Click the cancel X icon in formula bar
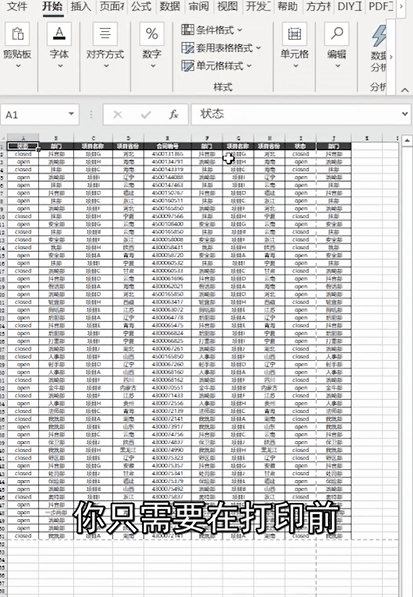 point(118,114)
